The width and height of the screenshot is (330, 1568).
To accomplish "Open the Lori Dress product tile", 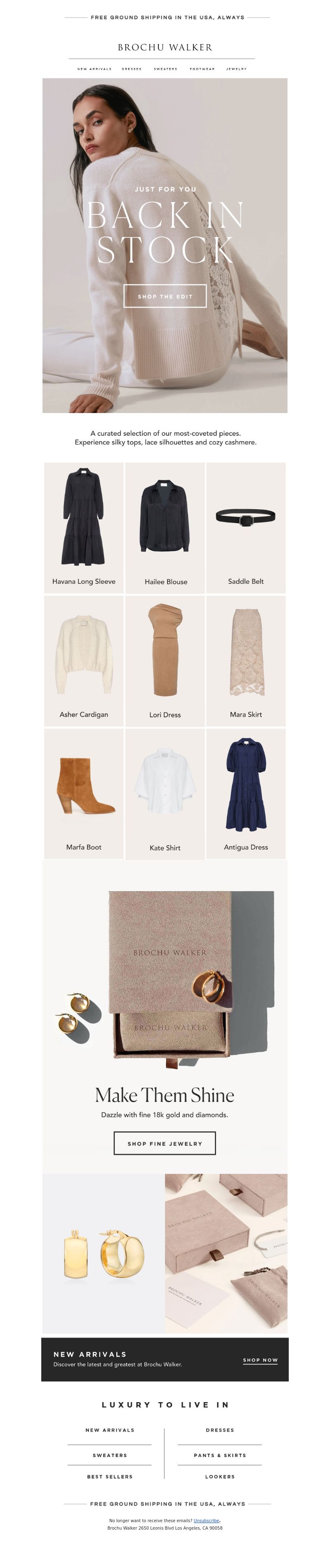I will (x=165, y=661).
